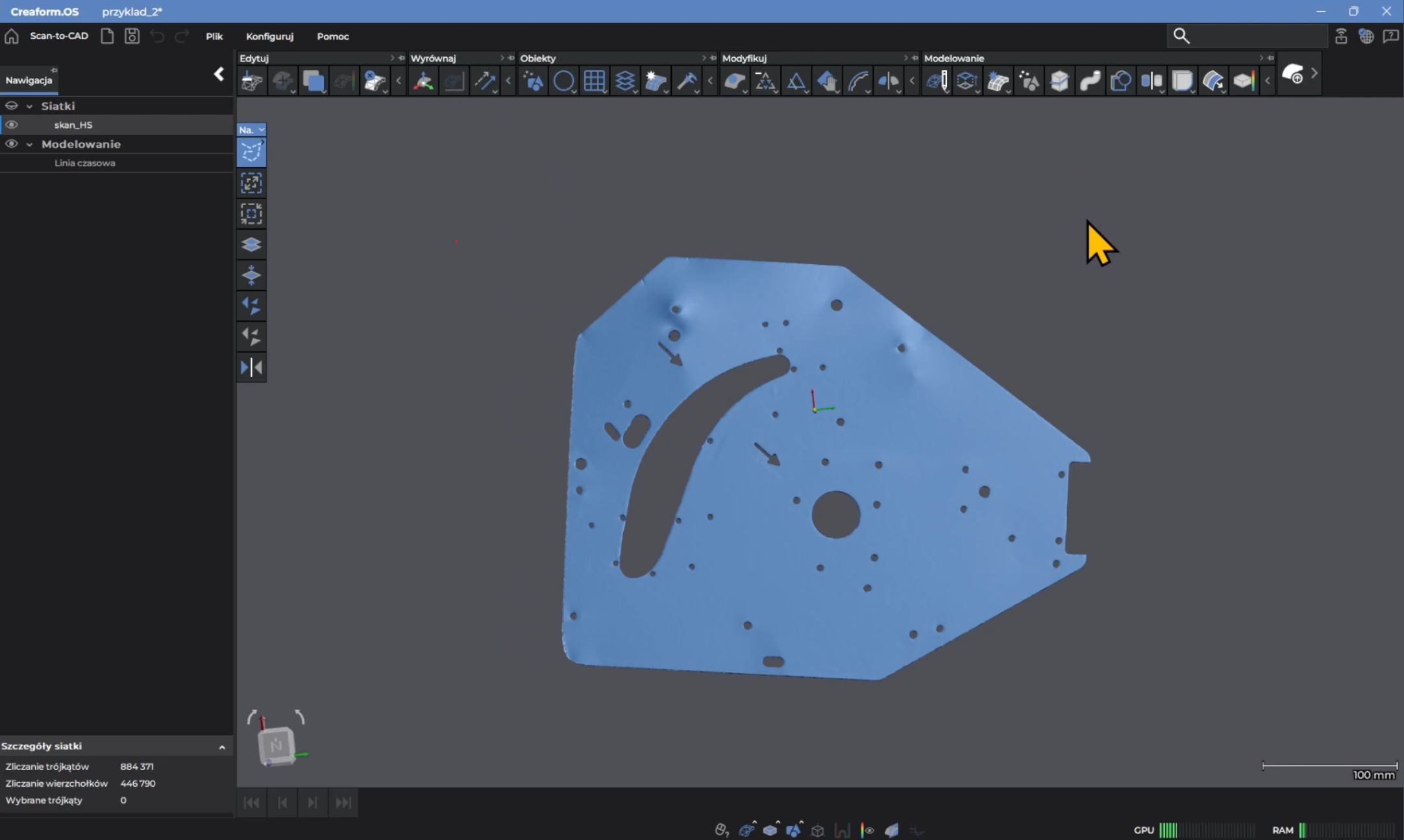Select the fit-to-view icon in side toolbar
1404x840 pixels.
click(x=251, y=183)
